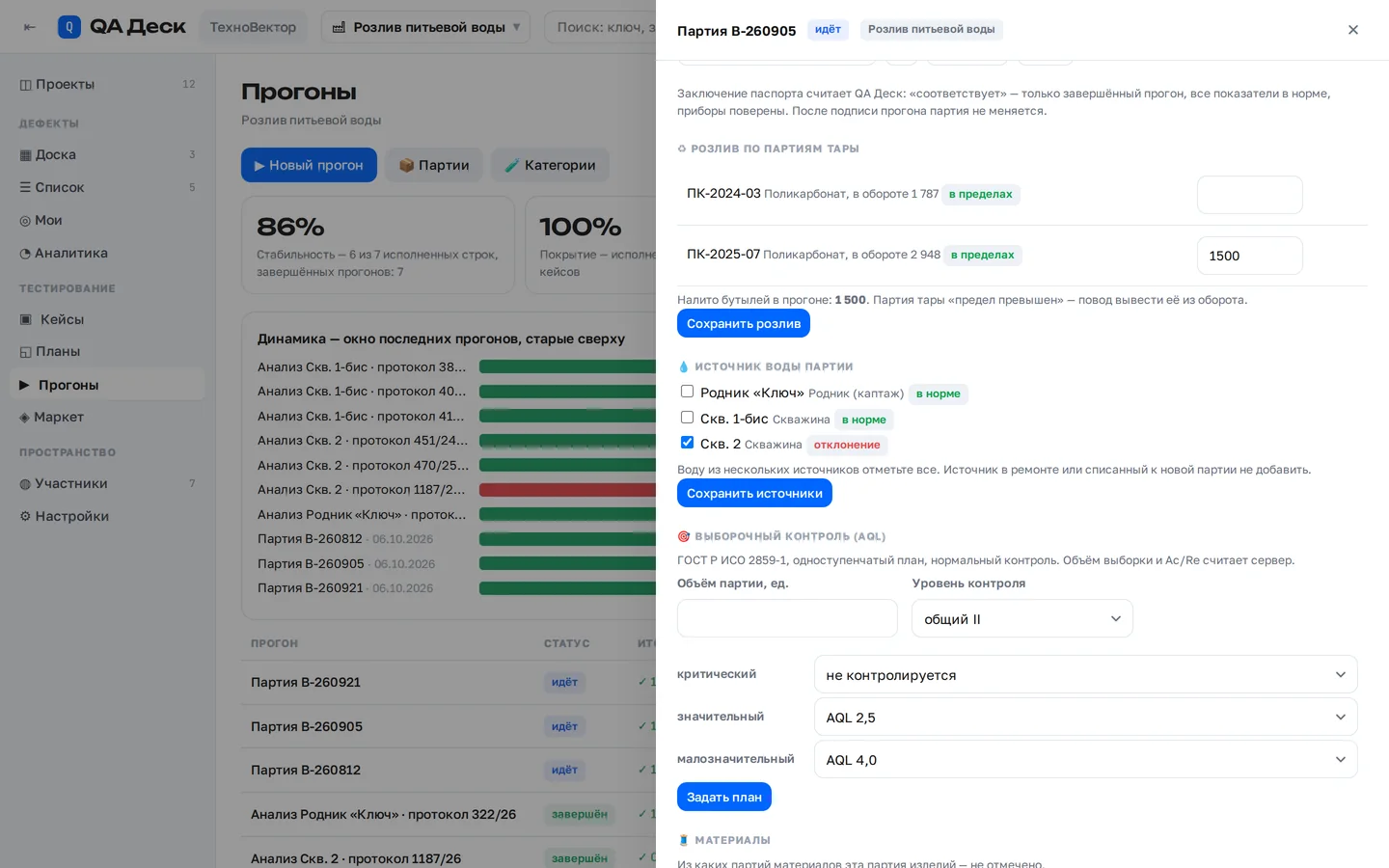Click the QA Деск logo icon

69,27
